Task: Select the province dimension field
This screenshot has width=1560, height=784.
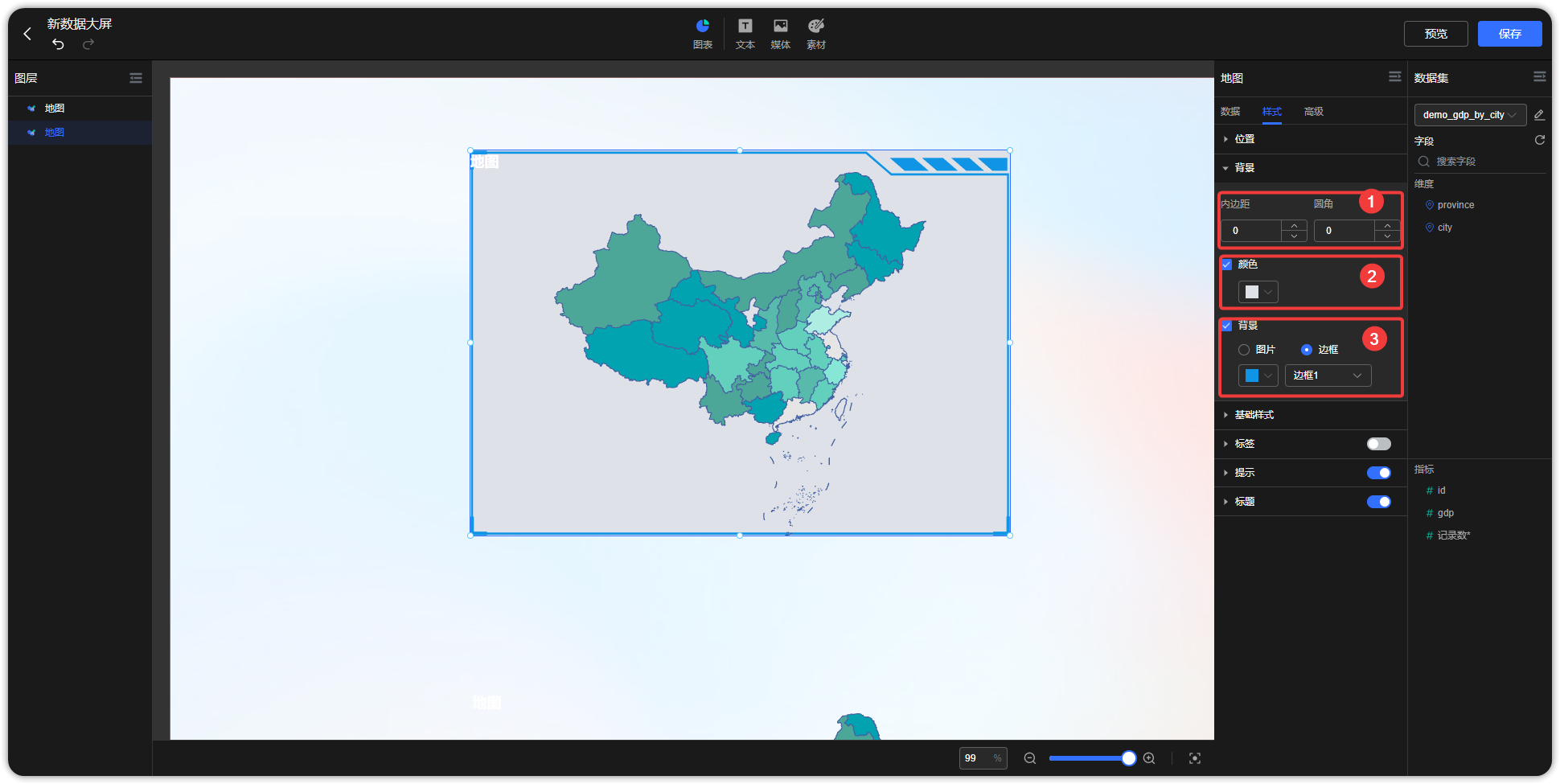Action: point(1456,205)
